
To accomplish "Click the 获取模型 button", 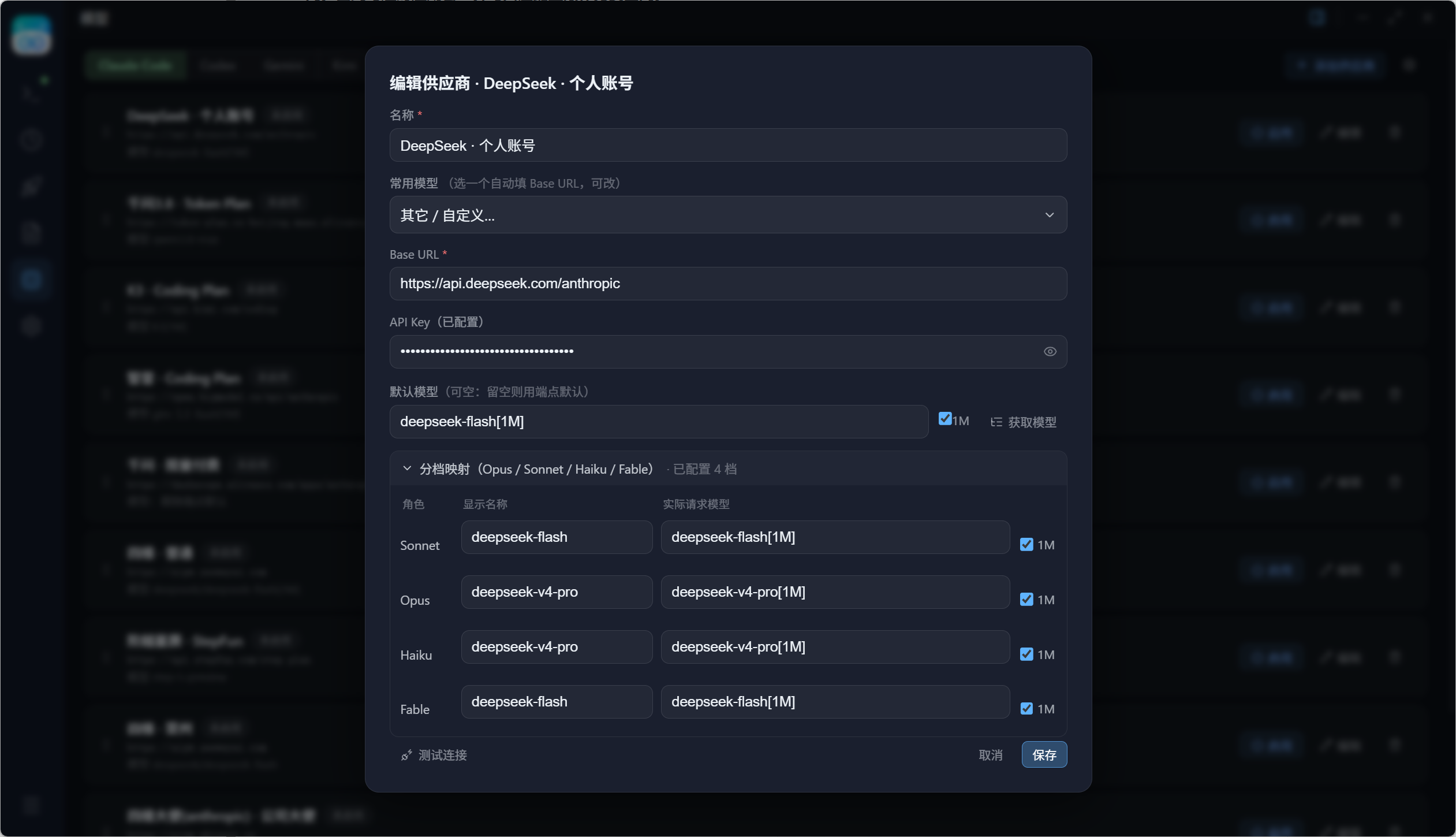I will 1023,422.
